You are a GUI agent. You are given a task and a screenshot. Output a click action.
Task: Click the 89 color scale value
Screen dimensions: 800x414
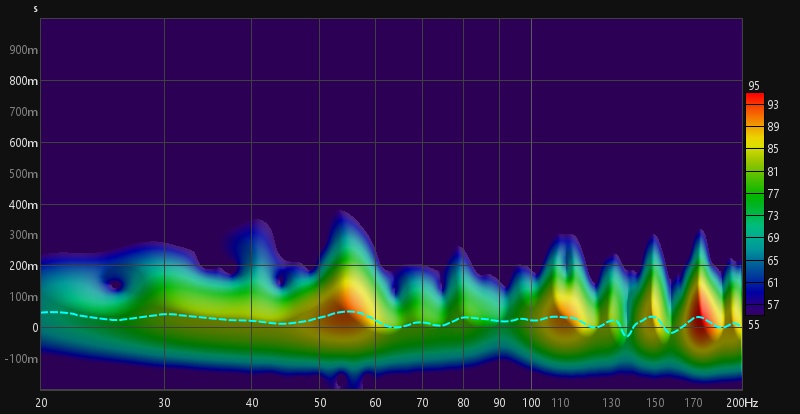(x=772, y=127)
